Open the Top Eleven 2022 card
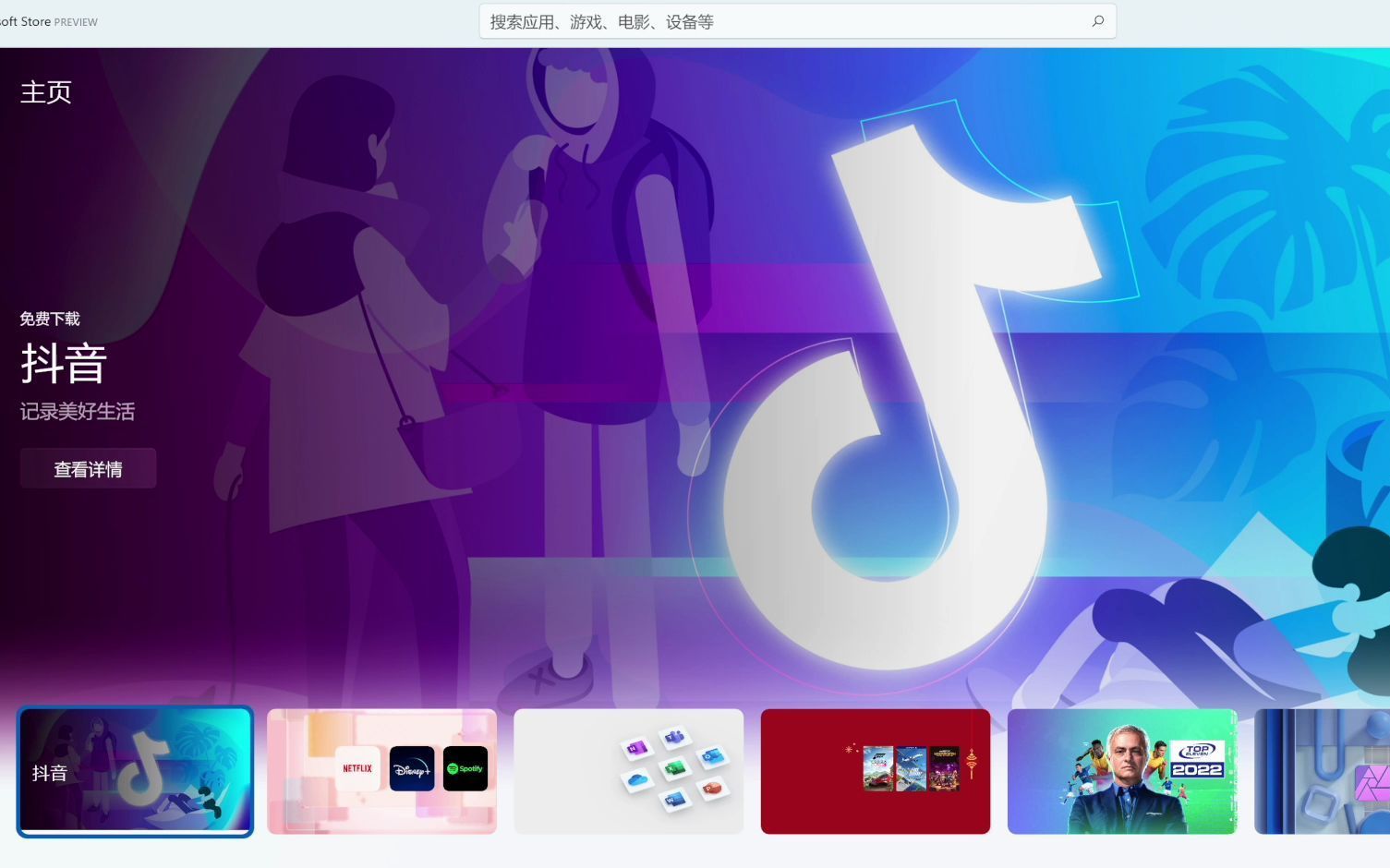 [1122, 771]
